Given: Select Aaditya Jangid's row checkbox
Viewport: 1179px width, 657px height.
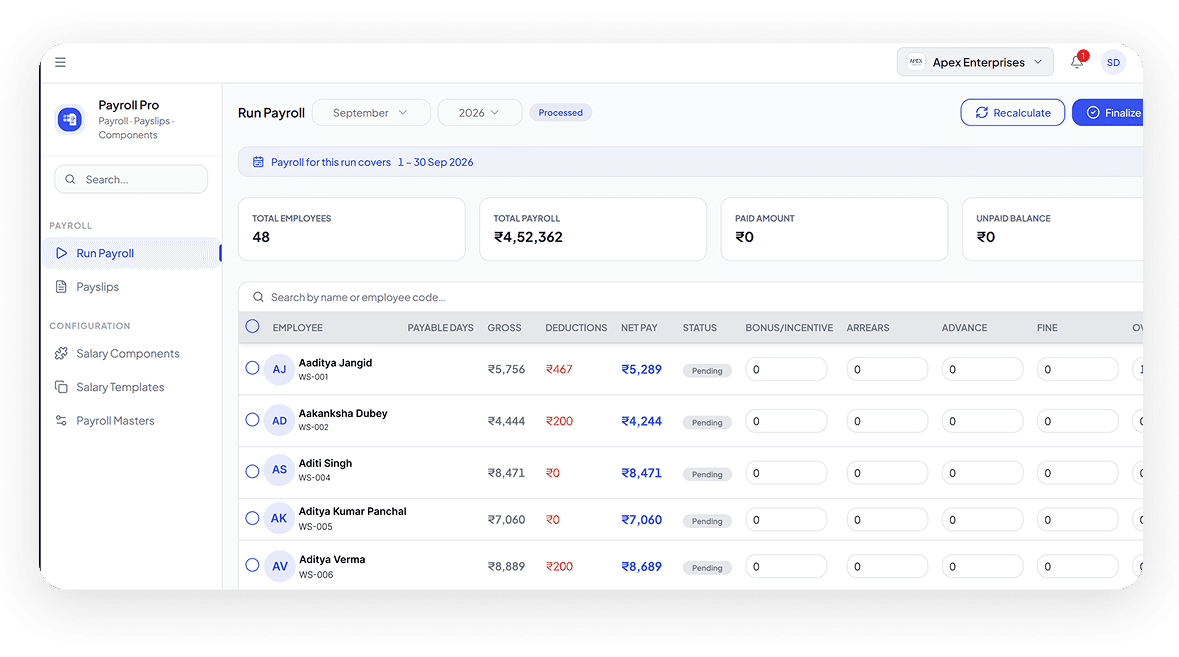Looking at the screenshot, I should (253, 368).
